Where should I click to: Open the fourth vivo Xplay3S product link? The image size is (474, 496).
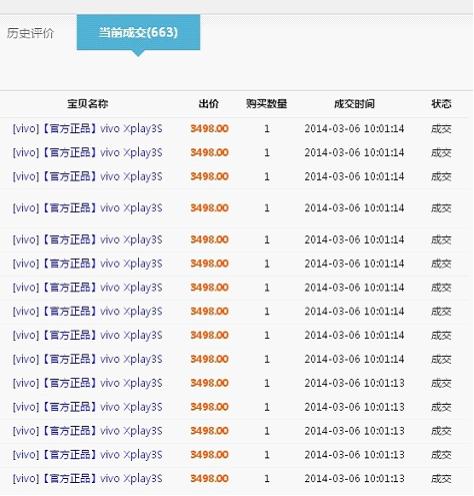(x=87, y=208)
